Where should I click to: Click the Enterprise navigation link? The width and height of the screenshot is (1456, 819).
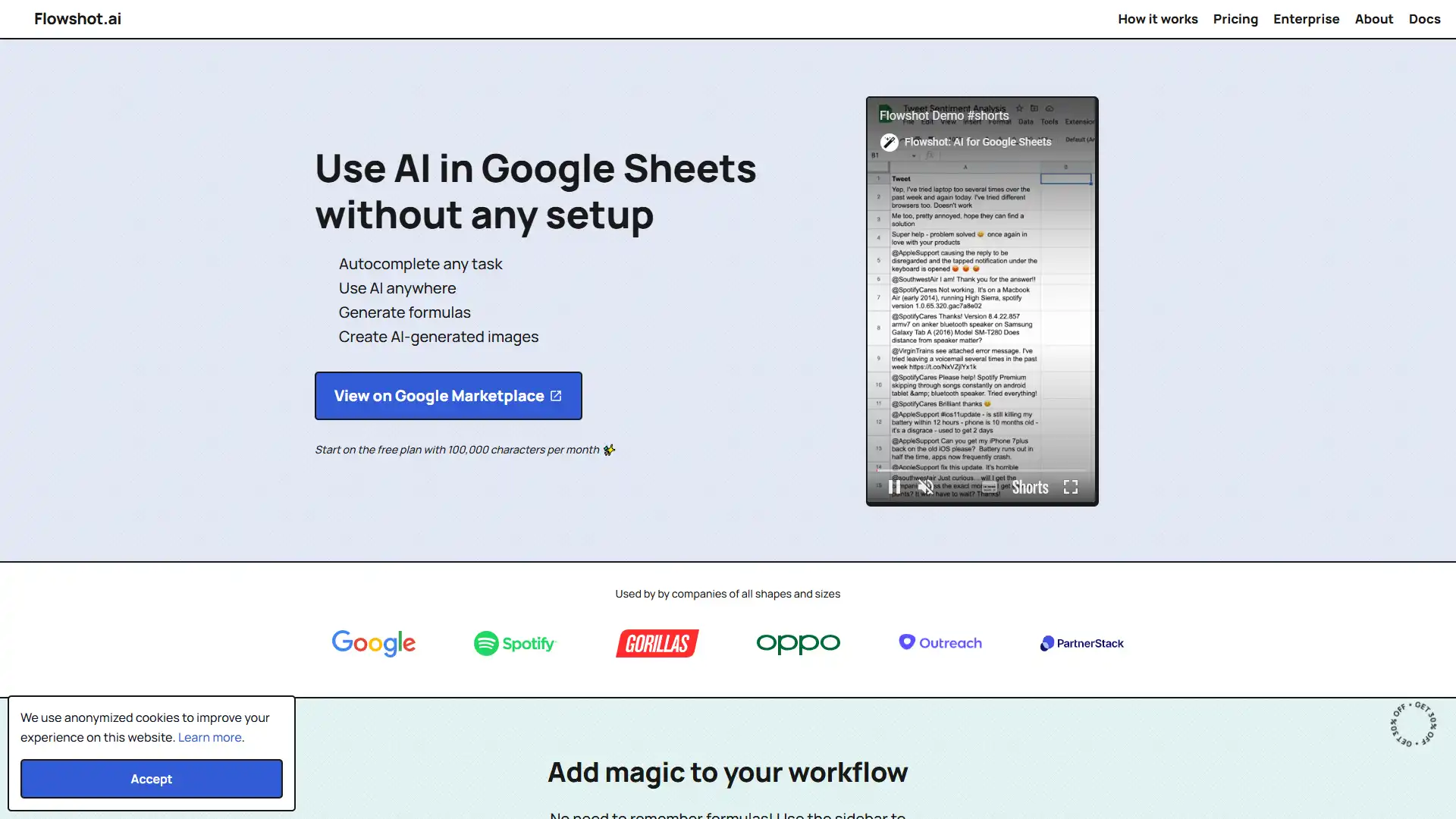click(x=1306, y=18)
